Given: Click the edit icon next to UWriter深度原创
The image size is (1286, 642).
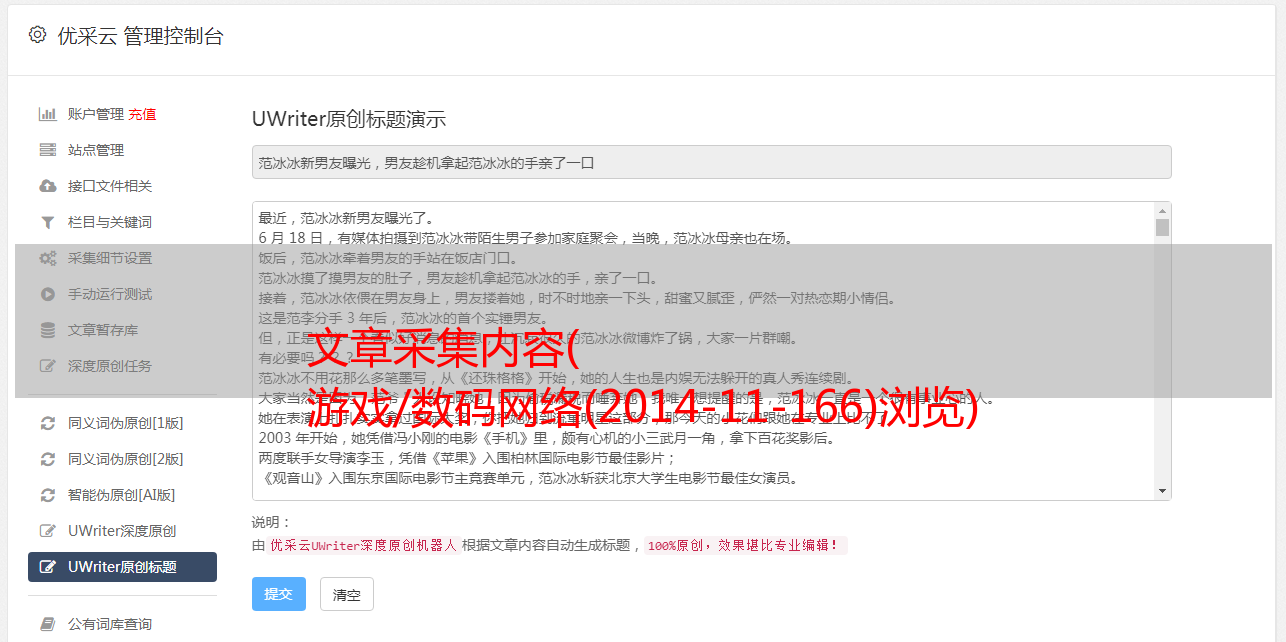Looking at the screenshot, I should coord(47,531).
